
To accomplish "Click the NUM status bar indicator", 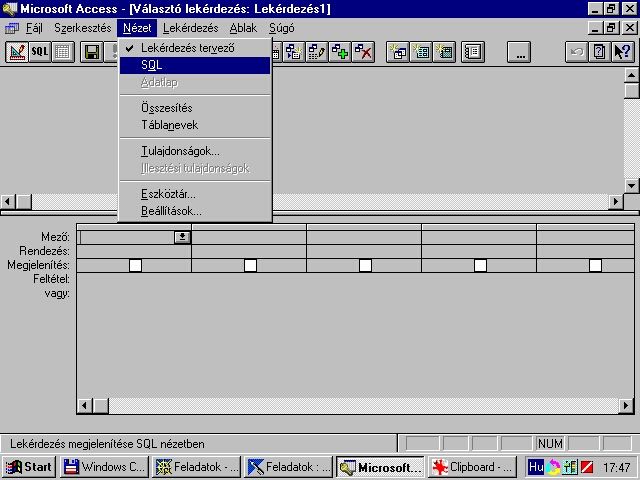I will [x=550, y=444].
